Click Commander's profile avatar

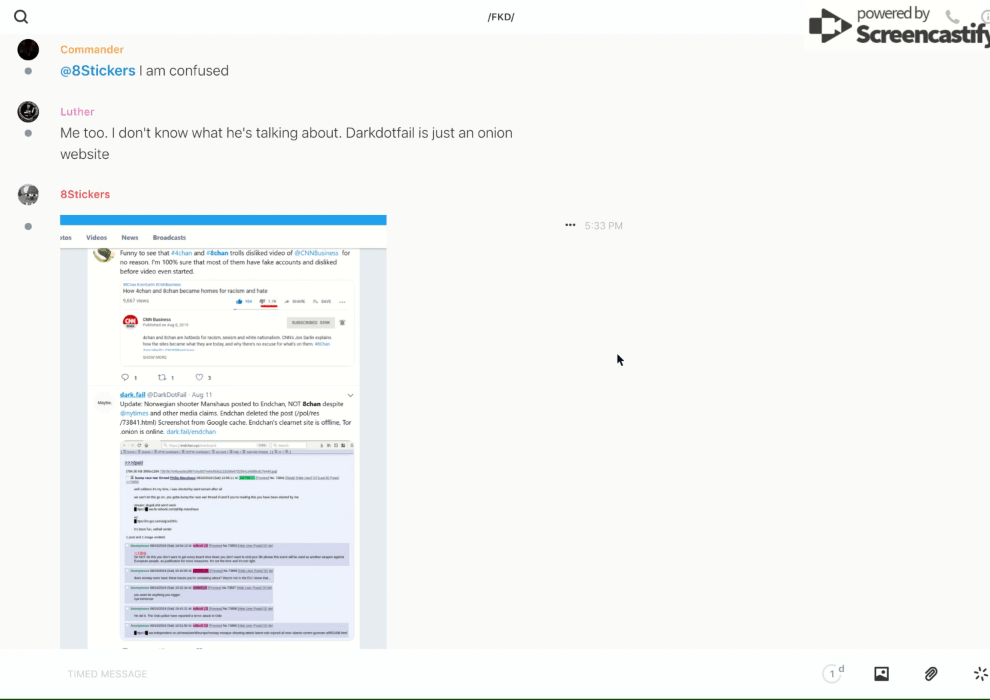click(28, 50)
